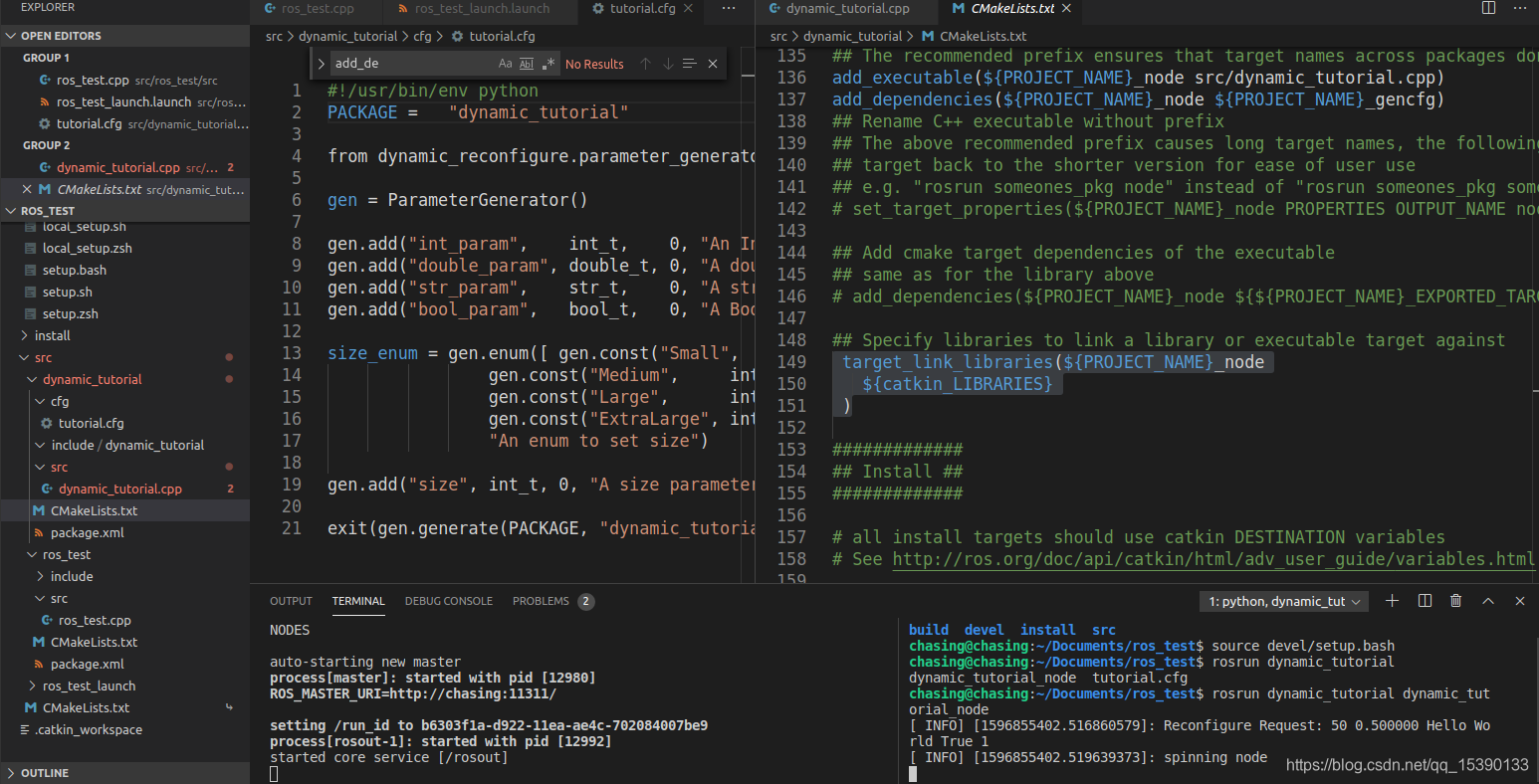Collapse the ROS_TEST explorer section
Viewport: 1539px width, 784px height.
point(124,211)
